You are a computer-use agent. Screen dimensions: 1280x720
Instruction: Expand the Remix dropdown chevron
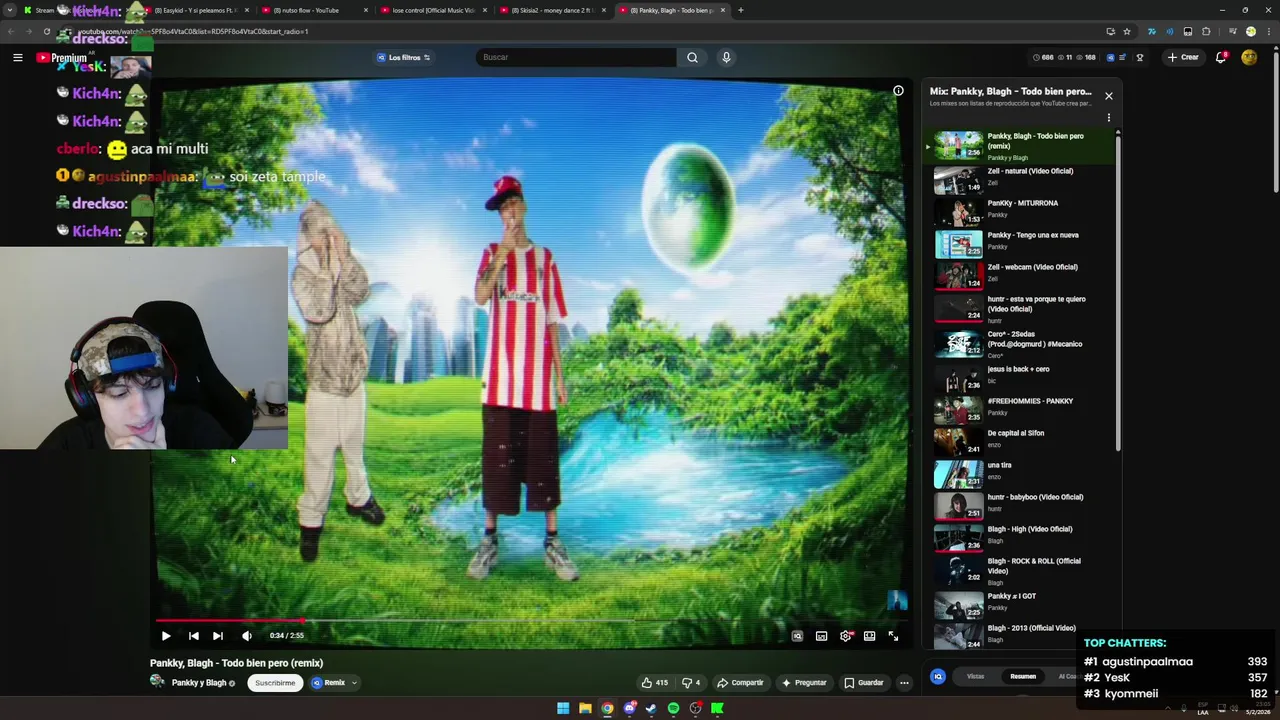[x=354, y=683]
